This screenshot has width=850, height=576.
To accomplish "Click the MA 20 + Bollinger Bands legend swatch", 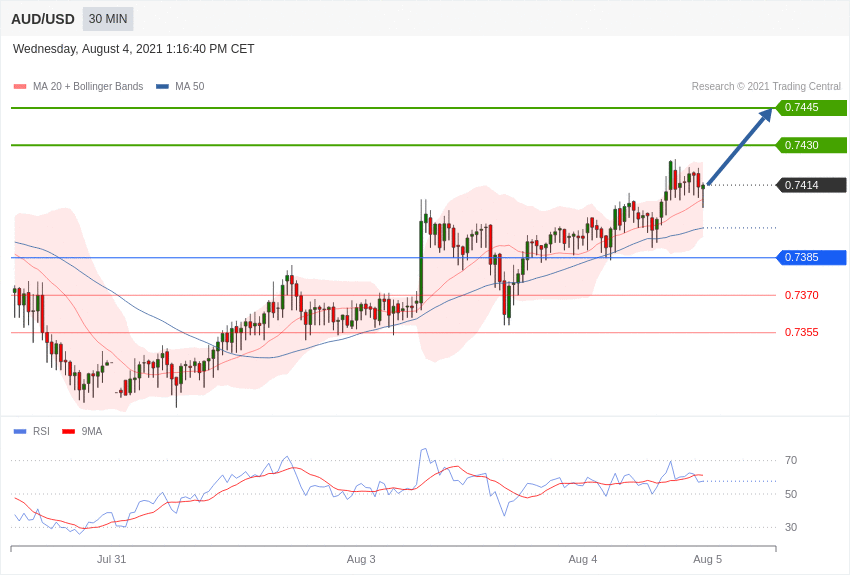I will click(x=20, y=87).
